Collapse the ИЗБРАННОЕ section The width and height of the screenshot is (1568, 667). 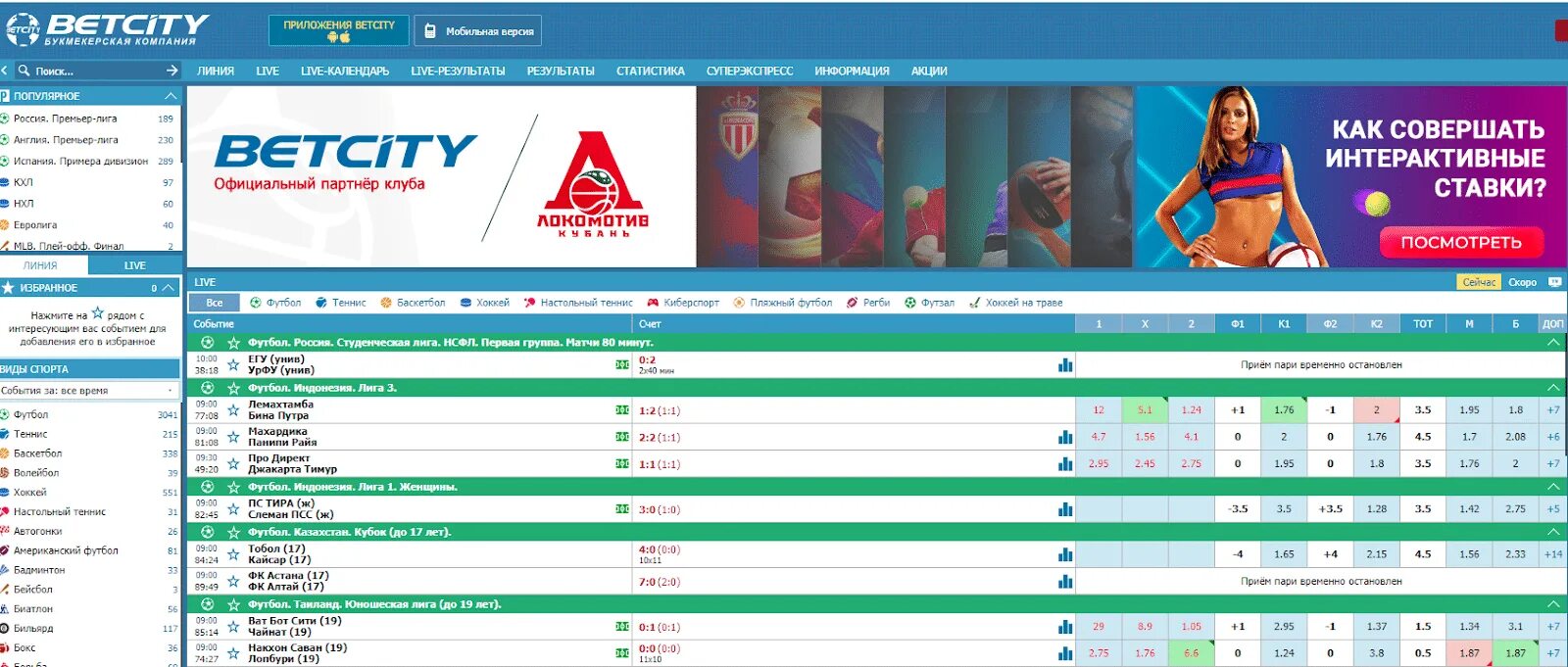pos(169,288)
